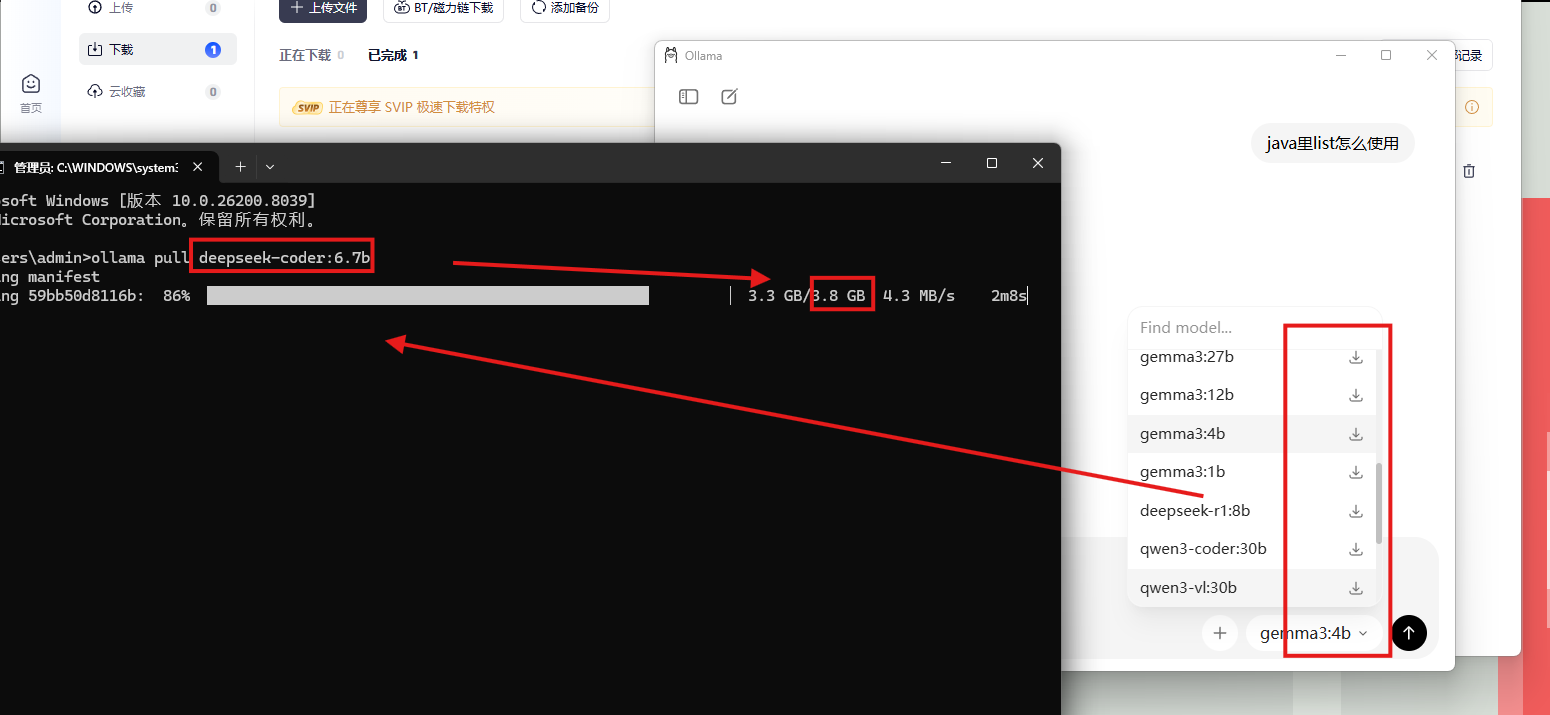
Task: Maximize the terminal window
Action: (991, 163)
